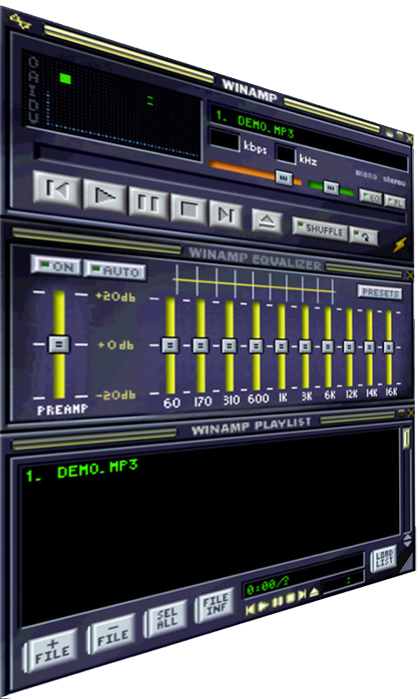This screenshot has height=699, width=420.
Task: Click the playlist mini Play icon
Action: tap(264, 605)
